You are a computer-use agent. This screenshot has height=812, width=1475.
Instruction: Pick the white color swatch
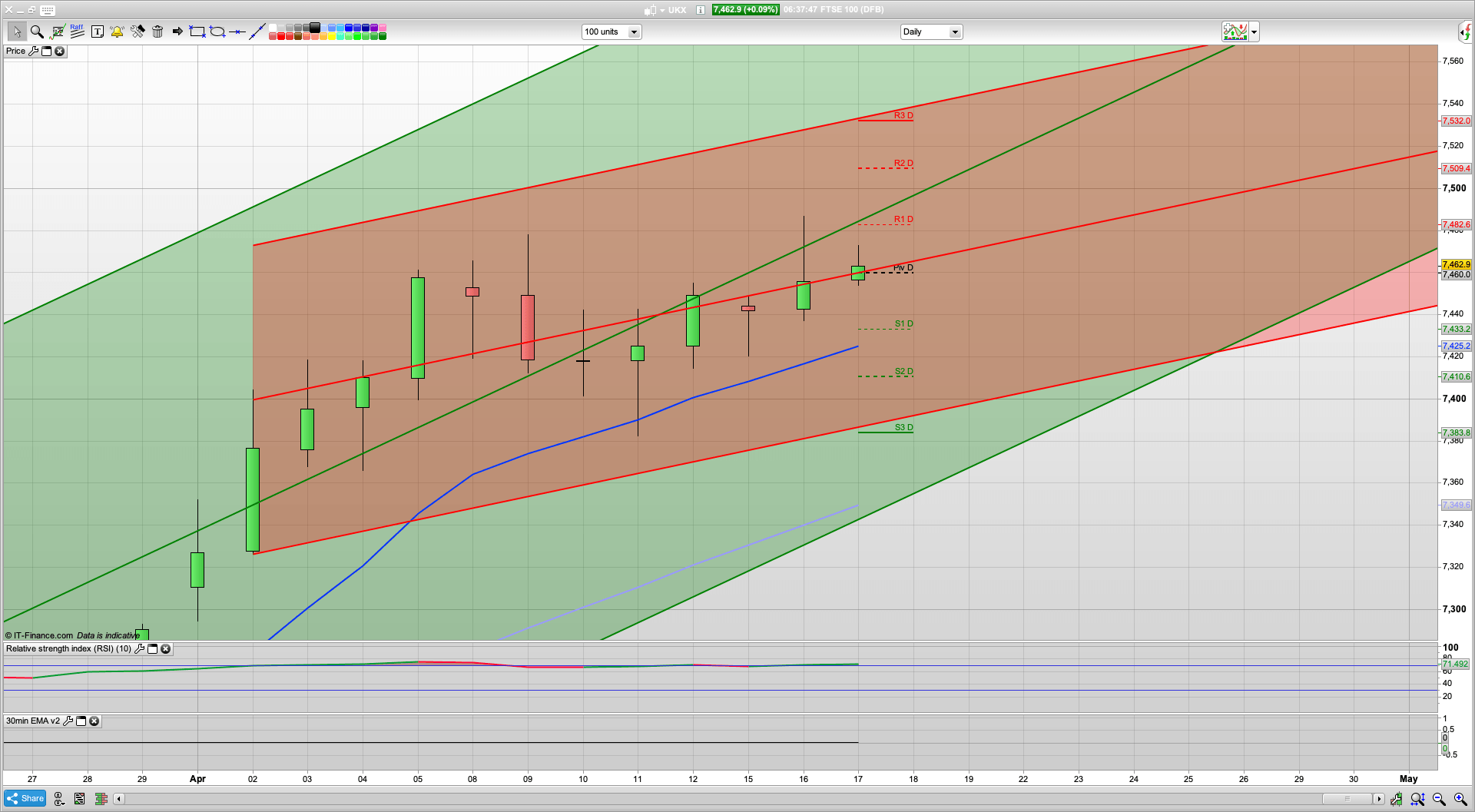pos(273,28)
